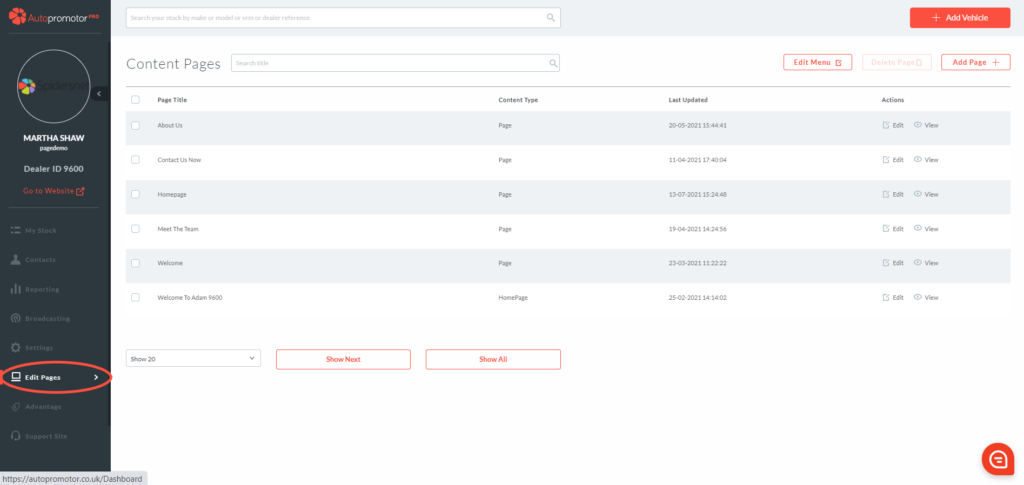
Task: Select the Welcome To Adam 9600 checkbox
Action: point(135,298)
